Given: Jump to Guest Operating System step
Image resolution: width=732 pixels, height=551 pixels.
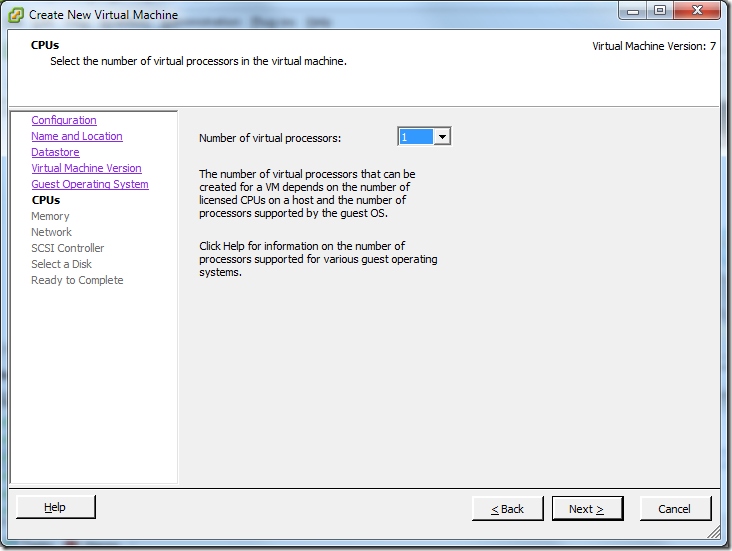Looking at the screenshot, I should pos(90,184).
